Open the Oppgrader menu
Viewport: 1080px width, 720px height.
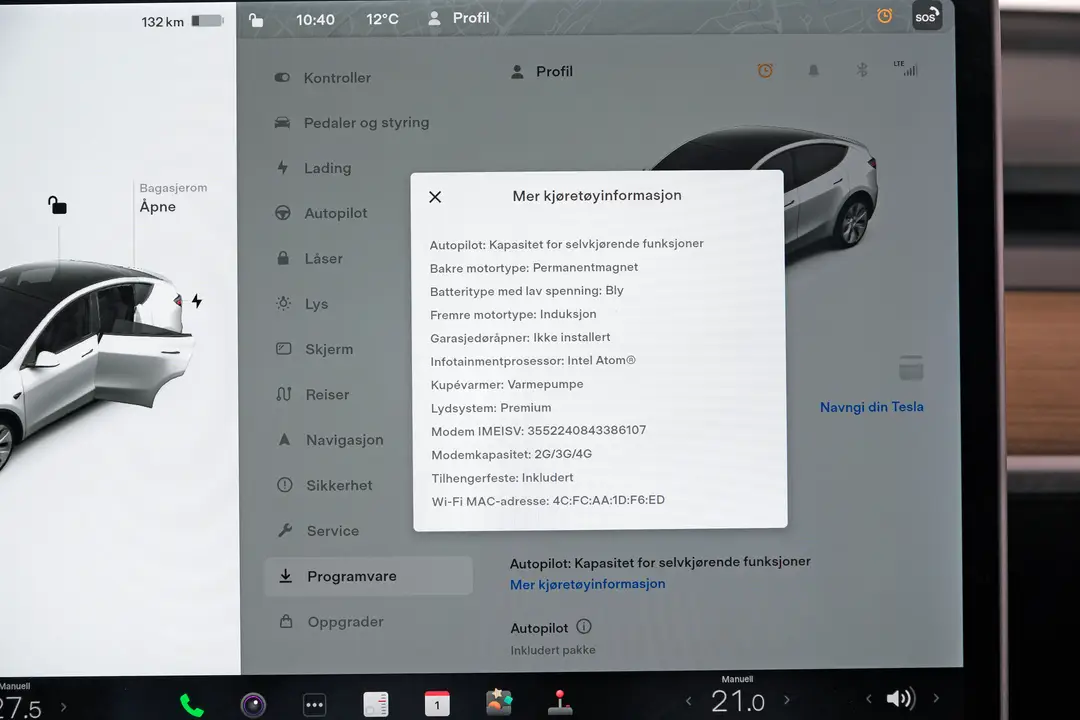coord(331,621)
